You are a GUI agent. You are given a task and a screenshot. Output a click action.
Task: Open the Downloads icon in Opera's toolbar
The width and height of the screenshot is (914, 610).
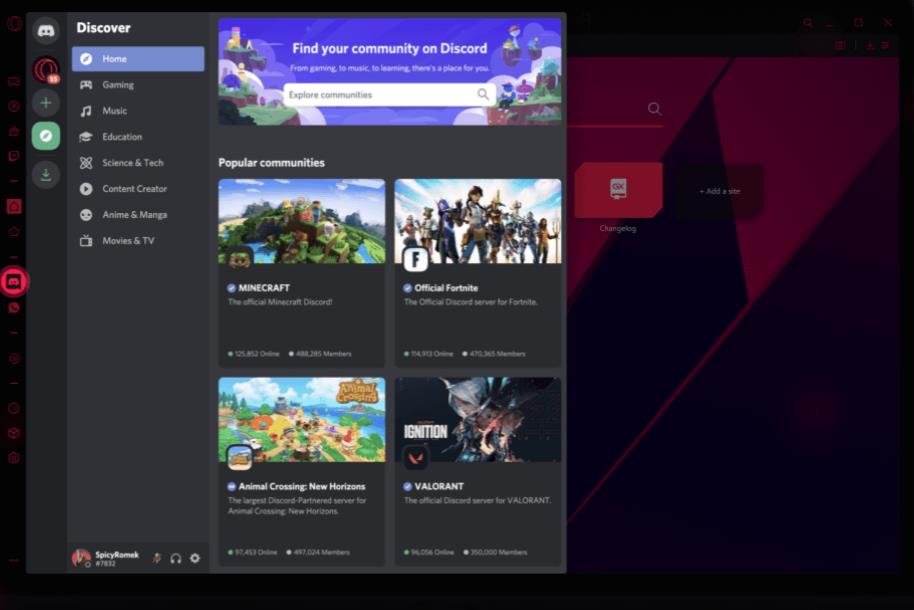(x=870, y=45)
